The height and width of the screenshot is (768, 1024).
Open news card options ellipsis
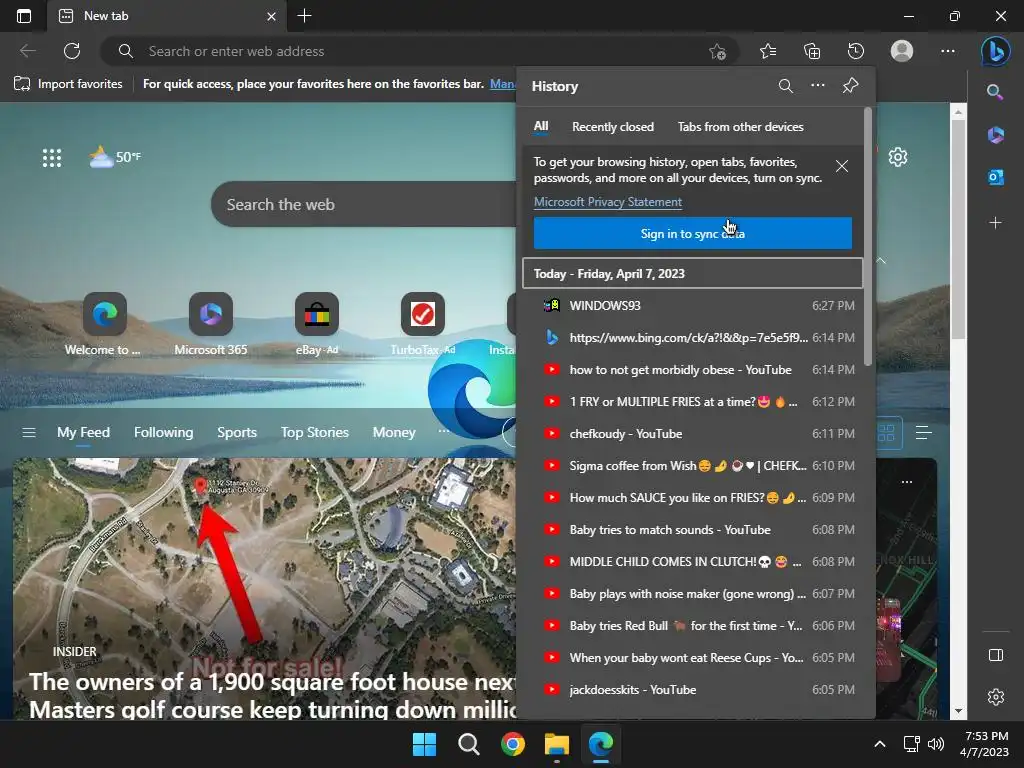point(906,482)
